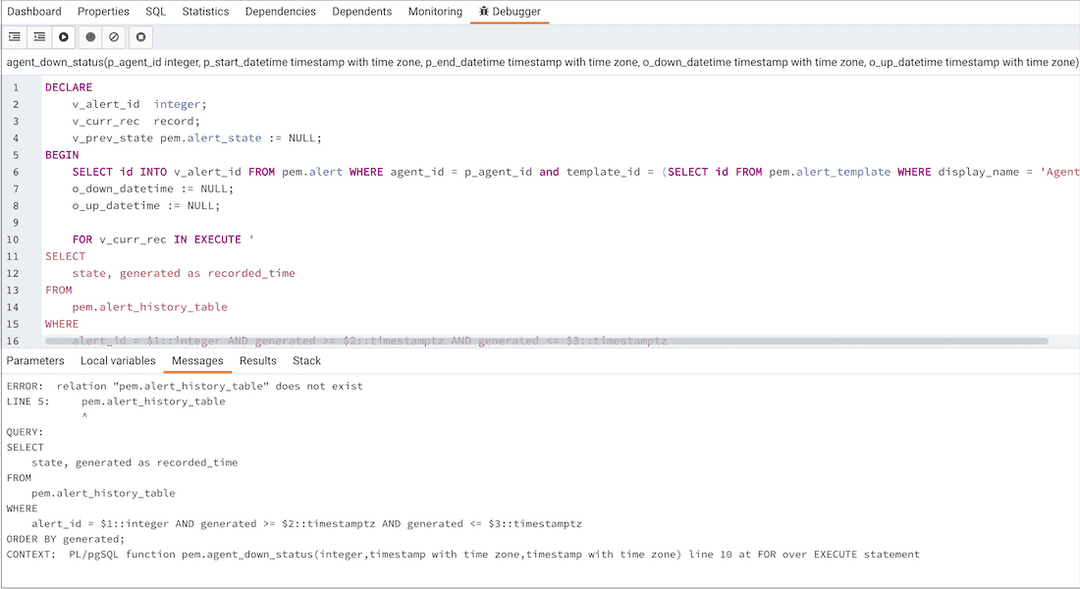
Task: Click the 'alert_id = $1::integer' messages line
Action: click(x=307, y=524)
